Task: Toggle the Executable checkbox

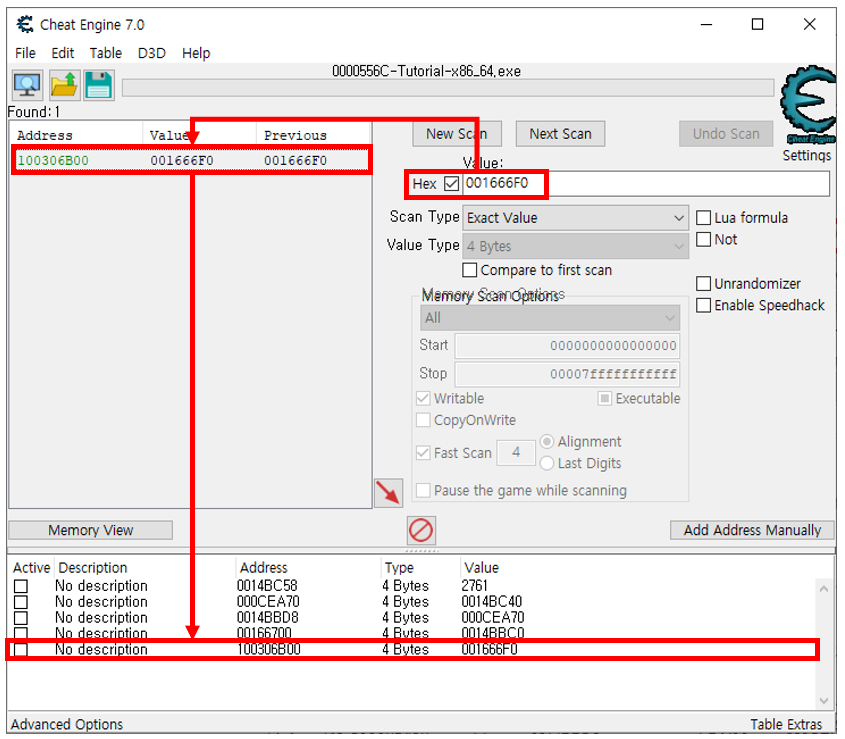Action: coord(605,398)
